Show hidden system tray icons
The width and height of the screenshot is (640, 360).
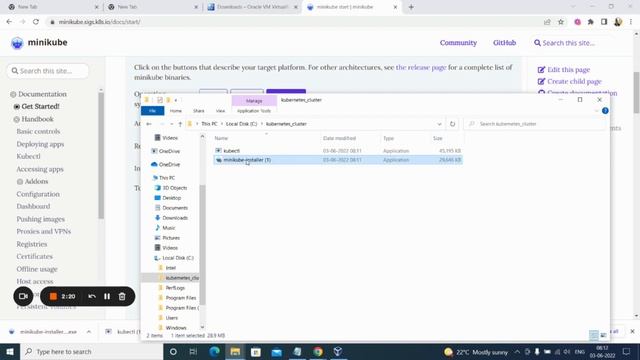(x=517, y=351)
